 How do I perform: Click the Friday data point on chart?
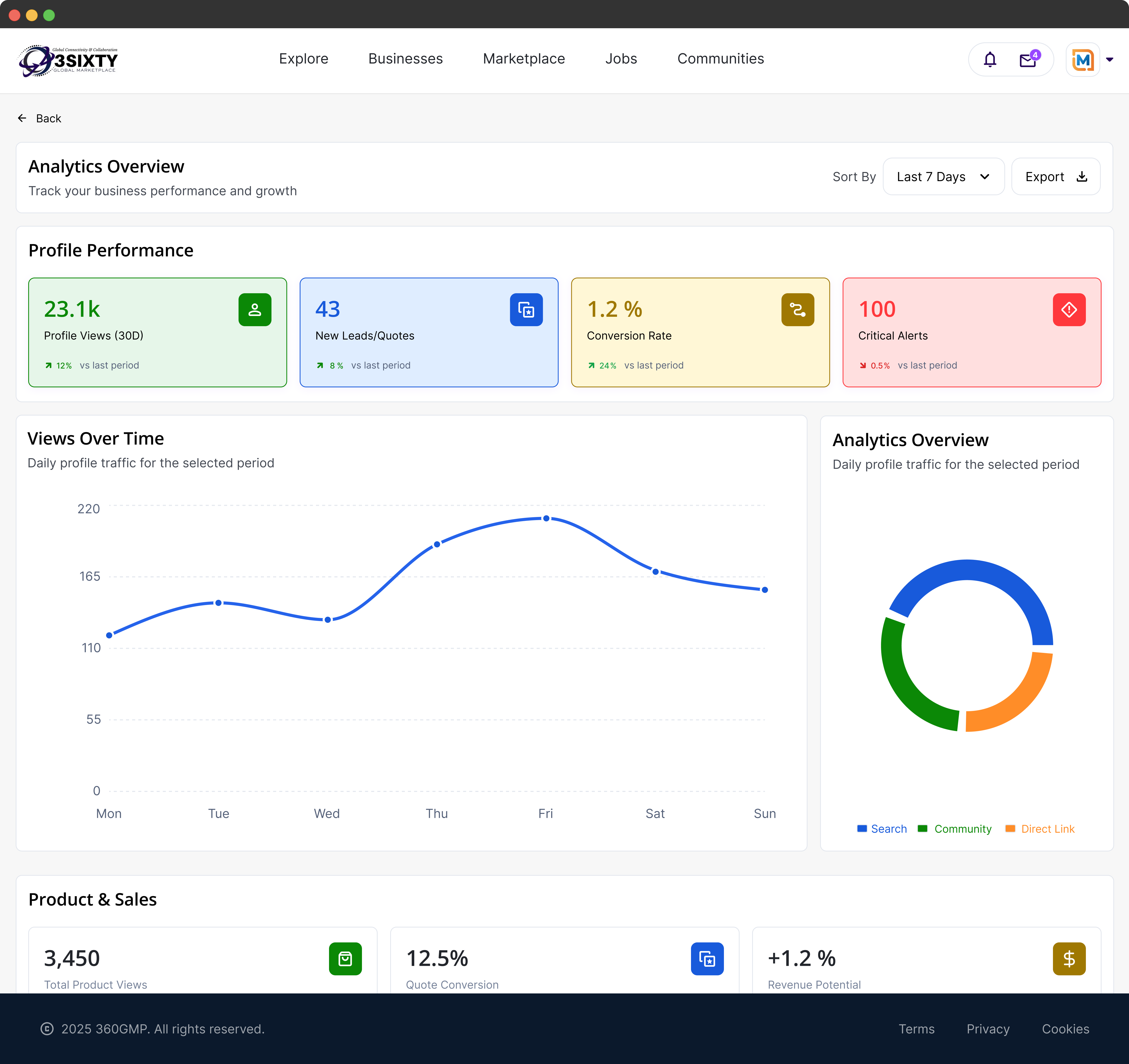[x=546, y=519]
